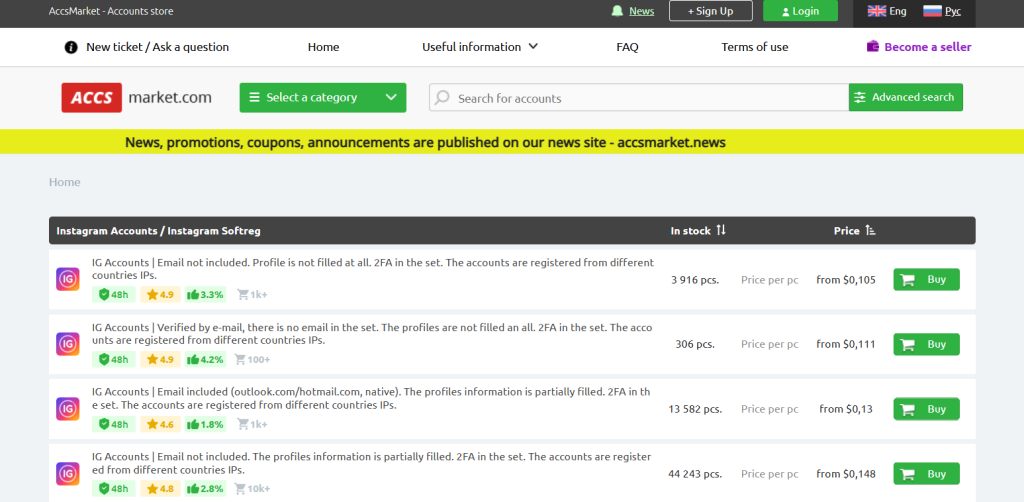Buy the $0,105 IG accounts
The height and width of the screenshot is (502, 1024).
pyautogui.click(x=926, y=279)
